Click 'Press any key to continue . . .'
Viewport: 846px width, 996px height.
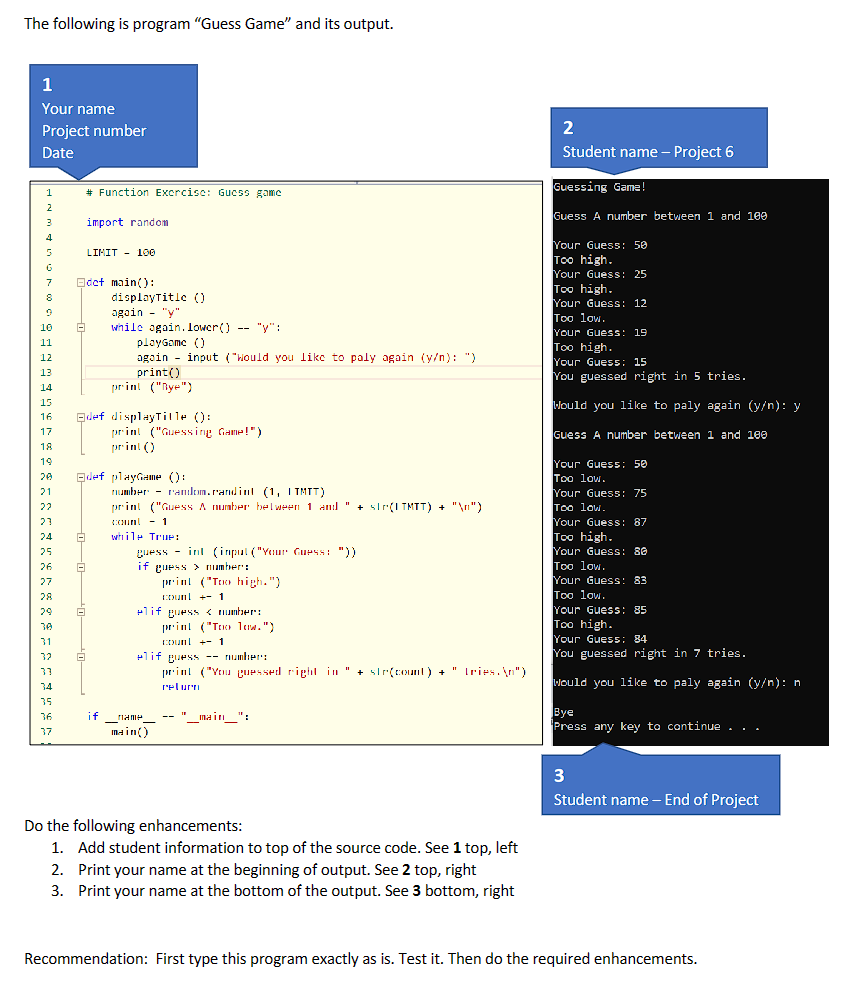[x=657, y=727]
